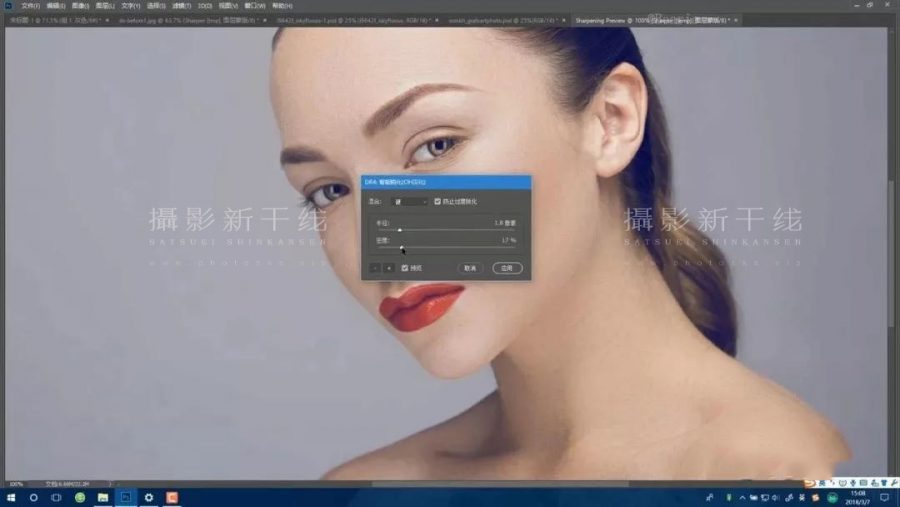Screen dimensions: 900x507
Task: Switch to the first untitled document tab
Action: pyautogui.click(x=56, y=20)
